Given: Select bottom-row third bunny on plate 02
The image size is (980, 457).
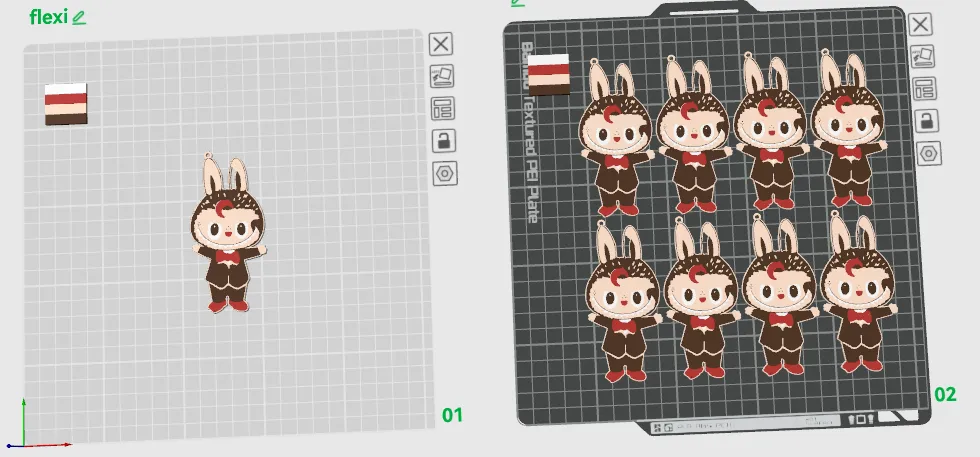Looking at the screenshot, I should coord(780,296).
